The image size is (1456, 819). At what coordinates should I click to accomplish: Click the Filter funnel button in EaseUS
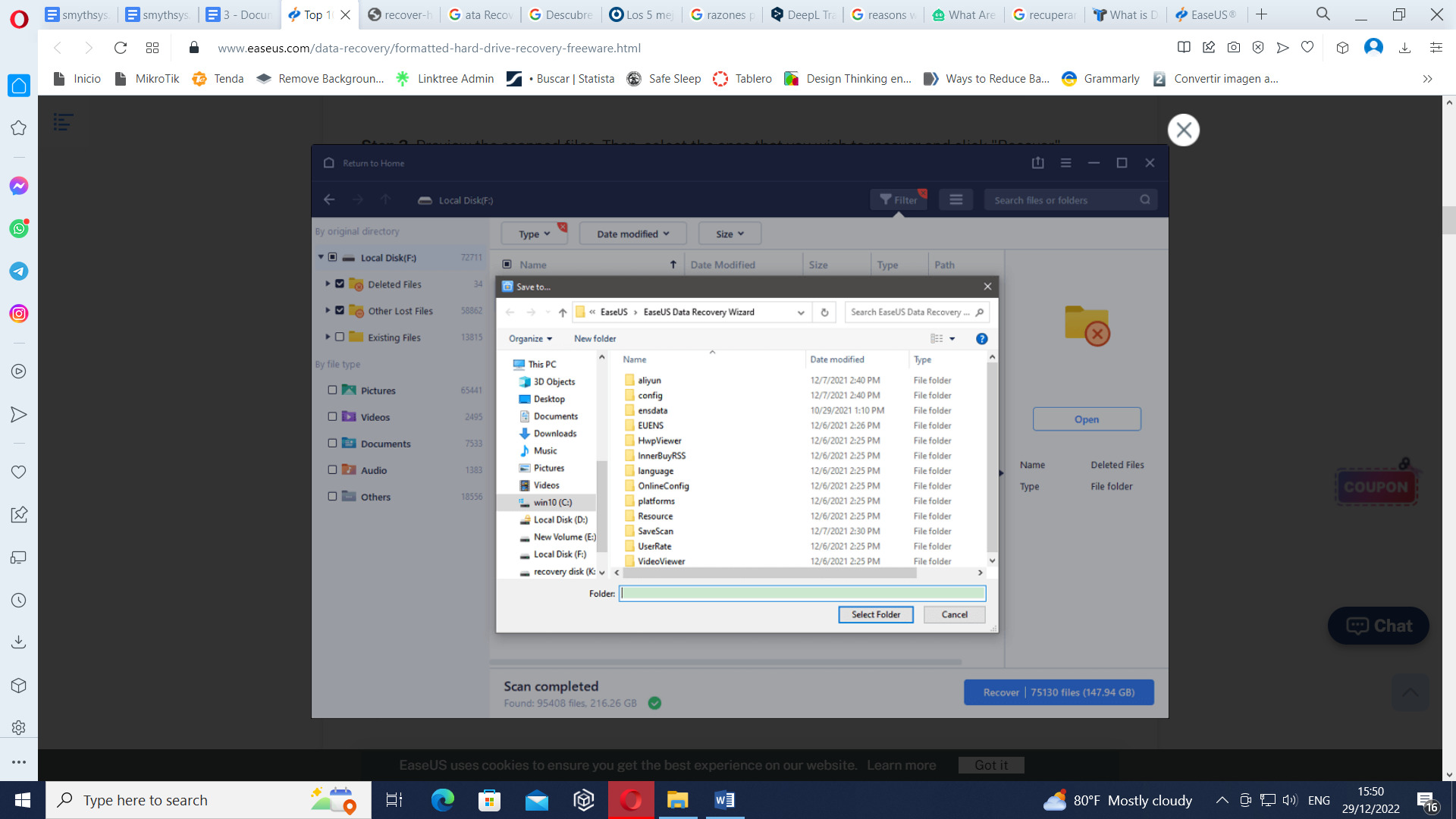click(899, 200)
